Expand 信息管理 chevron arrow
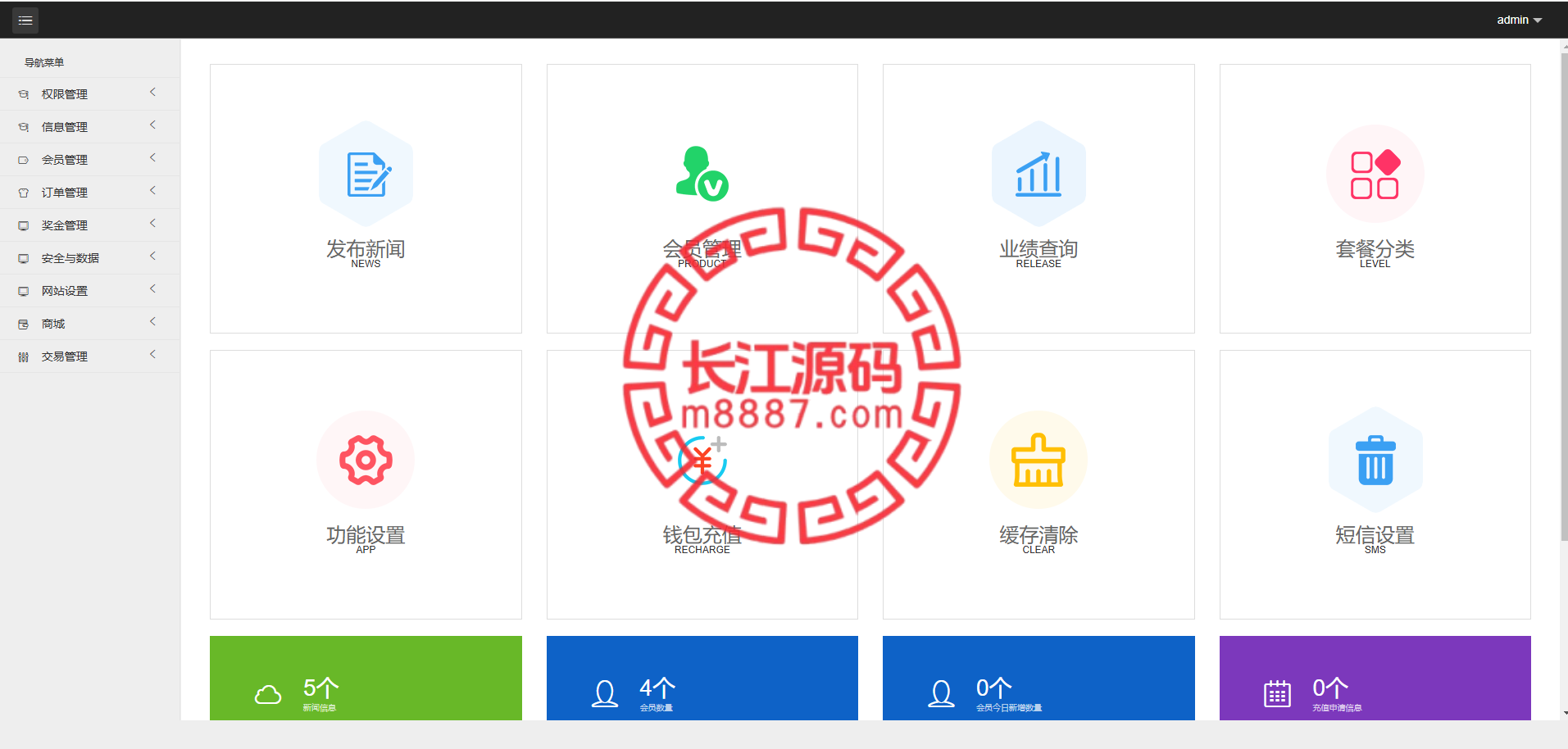 152,125
